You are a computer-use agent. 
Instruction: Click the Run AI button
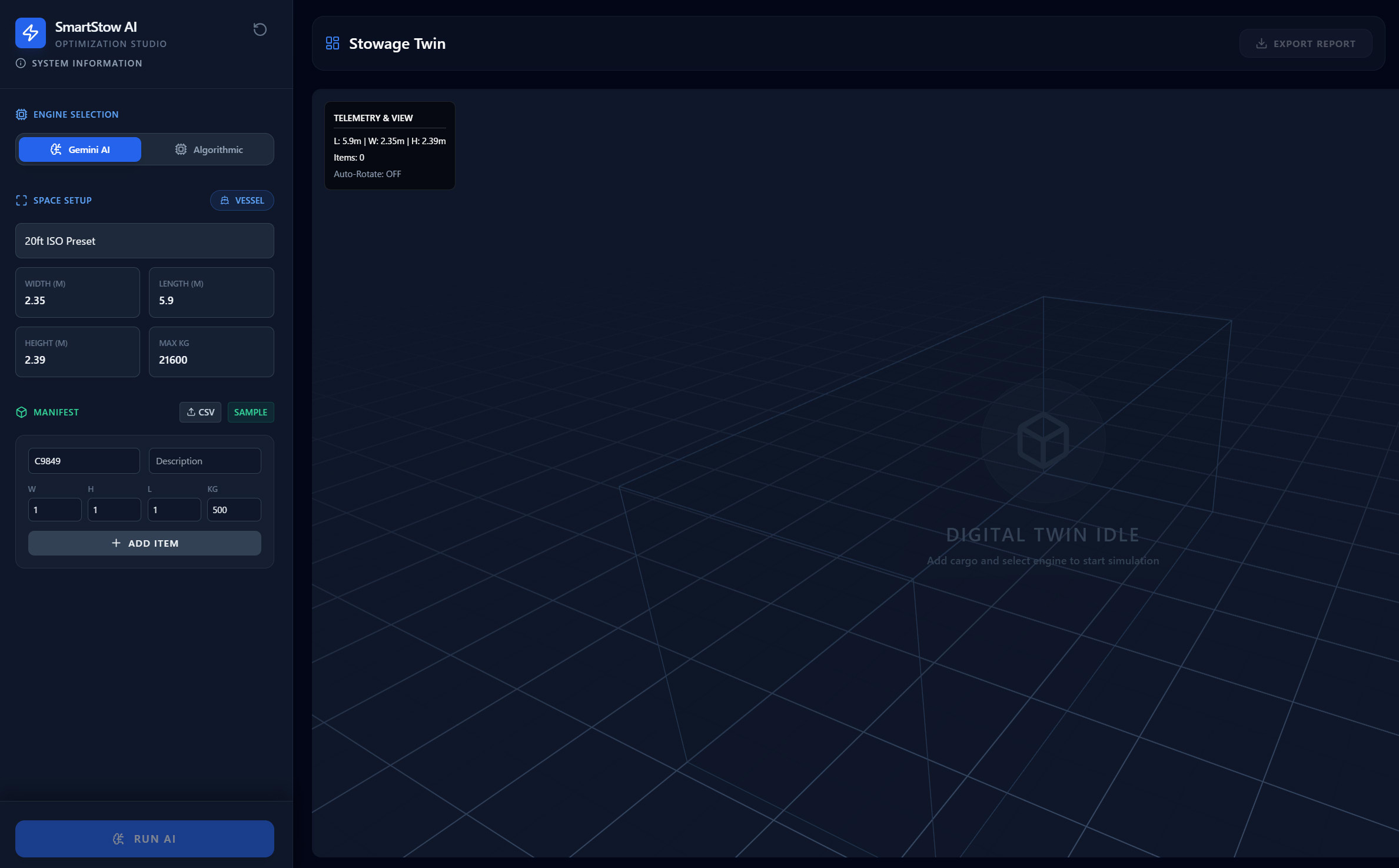click(145, 839)
